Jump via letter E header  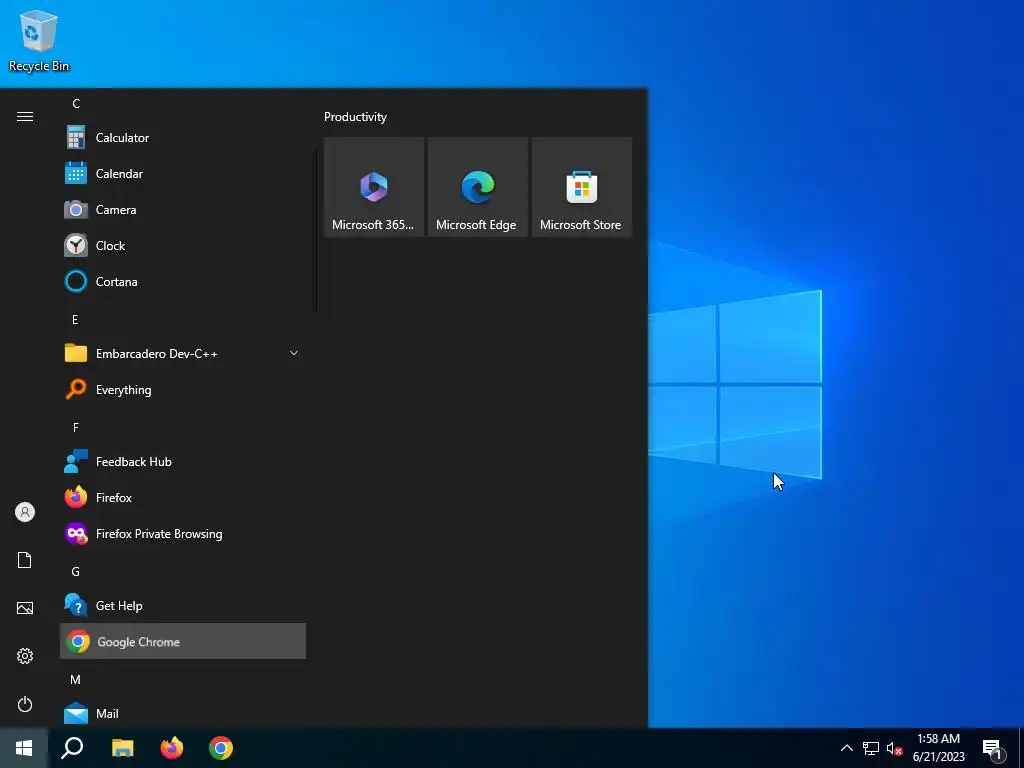coord(75,319)
